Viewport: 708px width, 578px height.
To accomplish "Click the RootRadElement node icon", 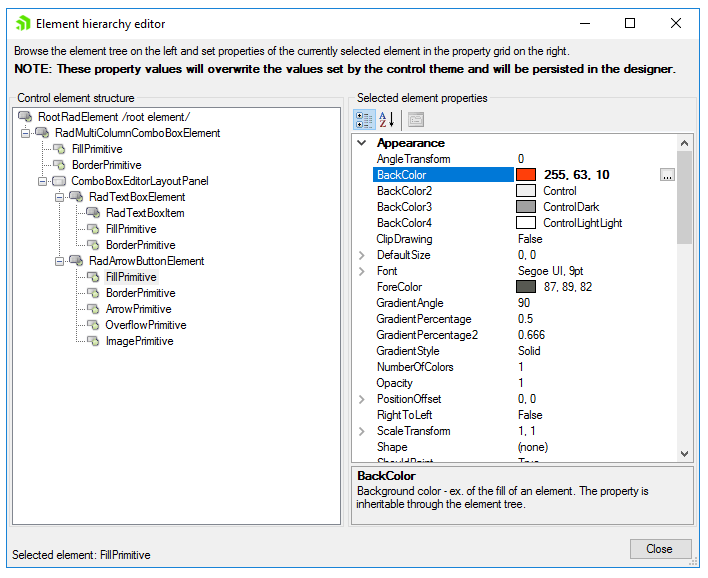I will [25, 117].
